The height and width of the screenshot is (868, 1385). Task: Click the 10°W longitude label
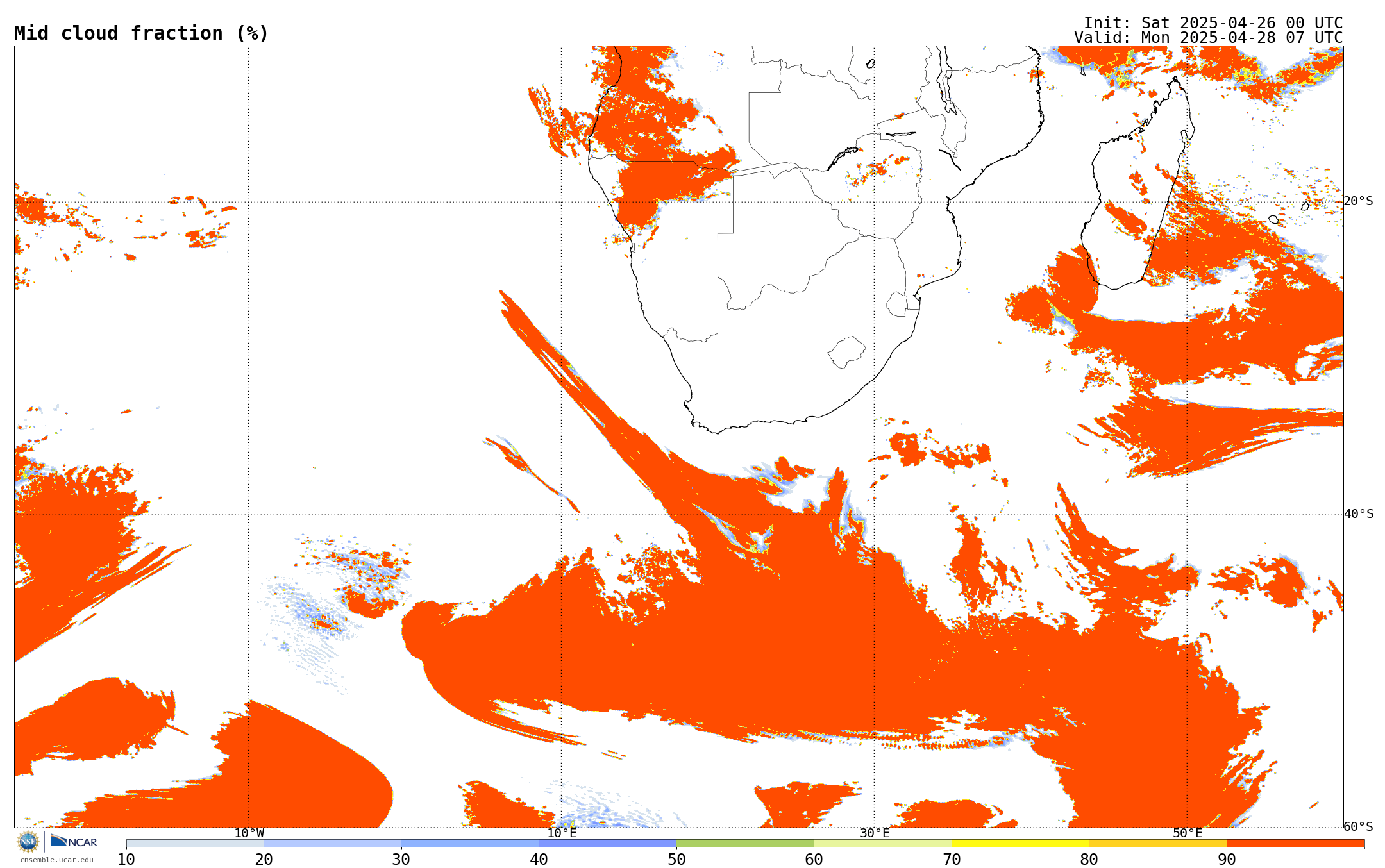[x=249, y=833]
